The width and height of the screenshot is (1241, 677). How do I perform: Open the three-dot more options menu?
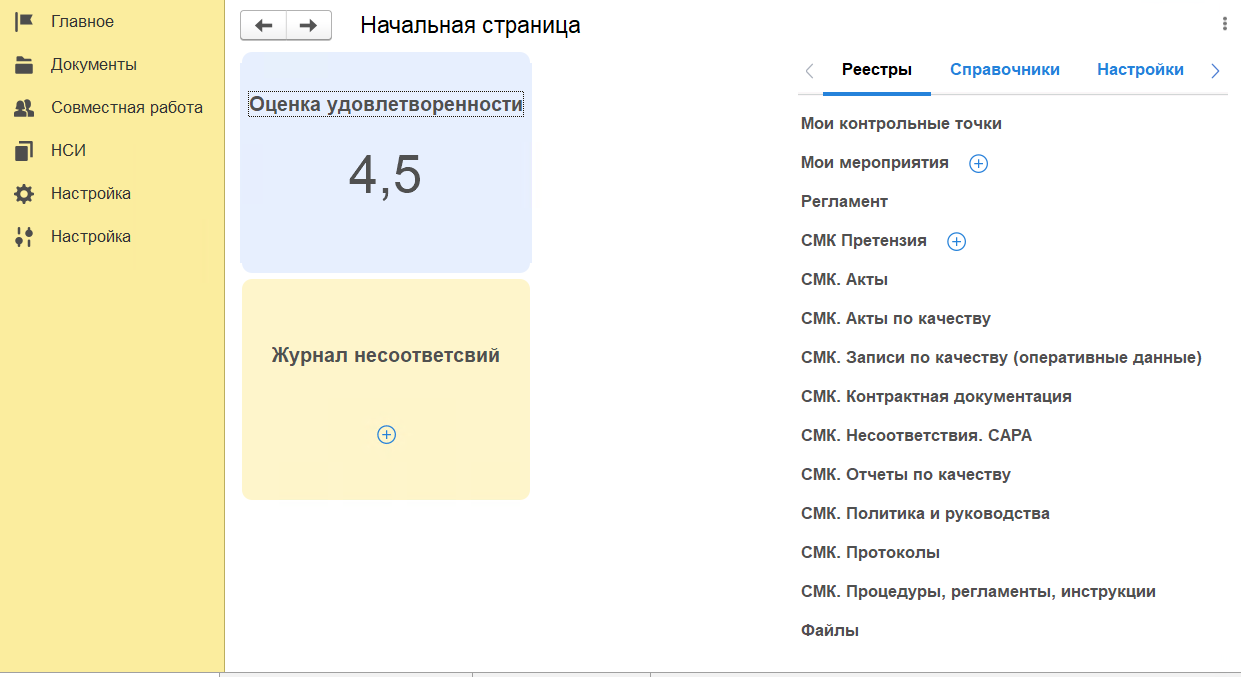coord(1225,24)
